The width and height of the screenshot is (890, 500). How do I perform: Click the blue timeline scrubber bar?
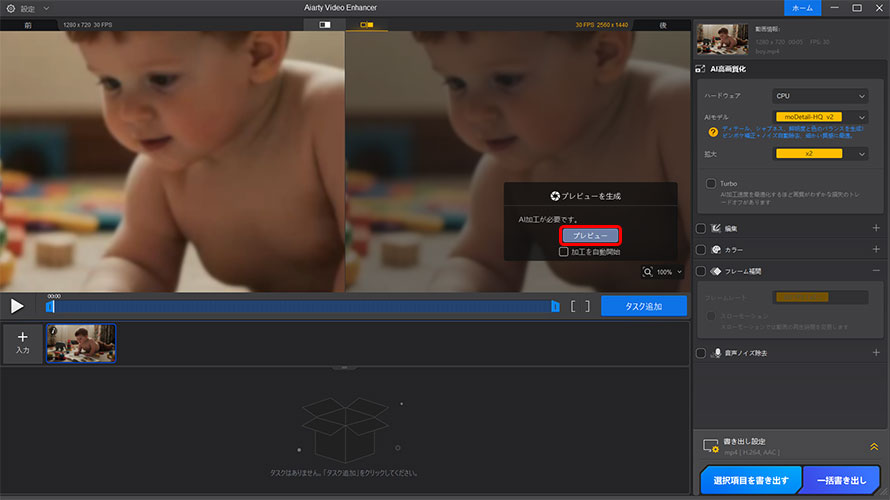click(300, 306)
